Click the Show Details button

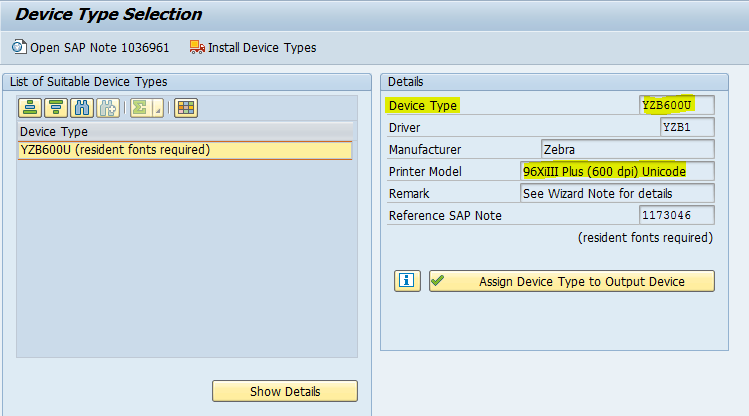[x=285, y=391]
